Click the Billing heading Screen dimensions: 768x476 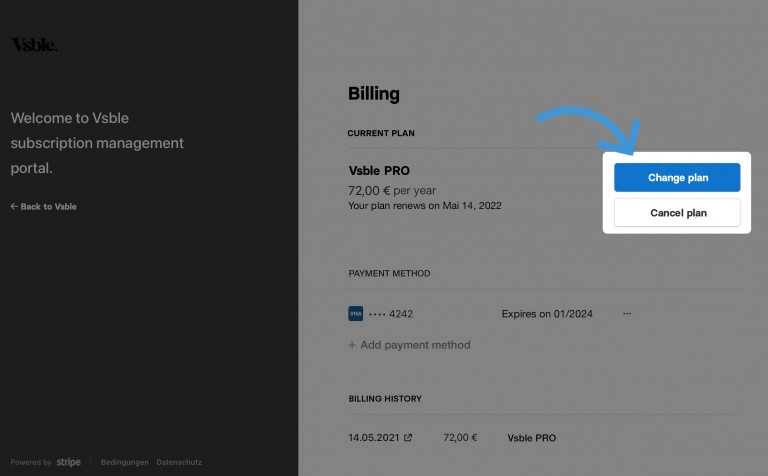coord(374,94)
